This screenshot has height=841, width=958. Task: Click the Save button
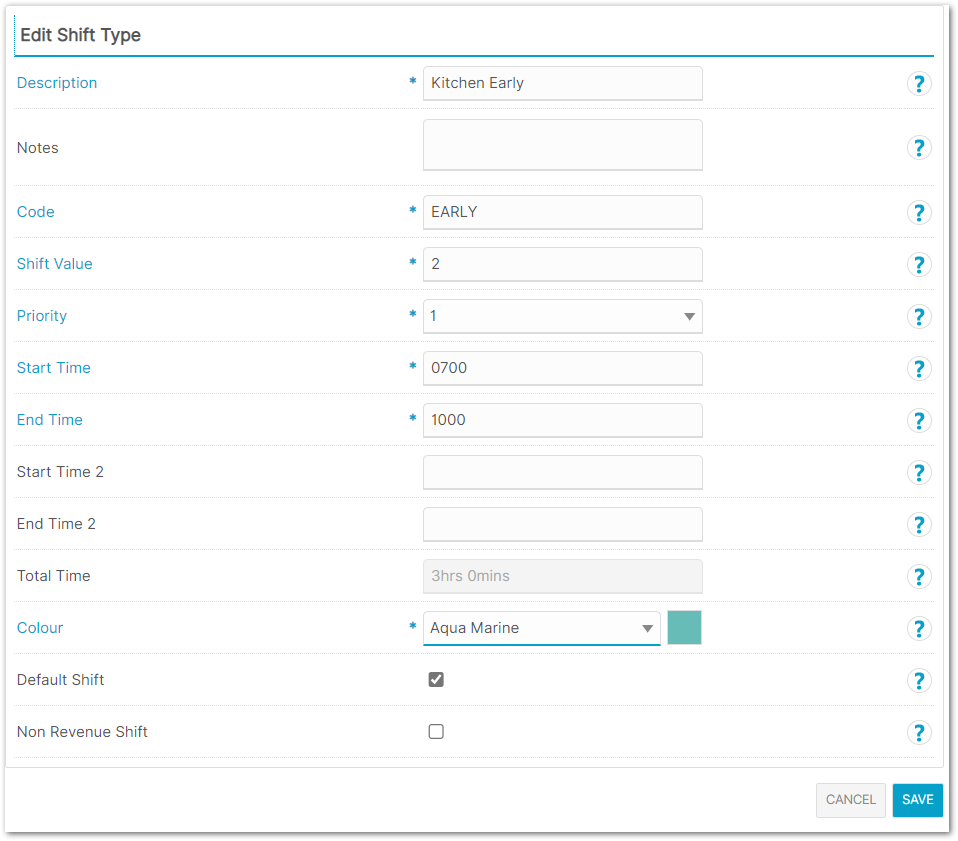click(x=917, y=800)
